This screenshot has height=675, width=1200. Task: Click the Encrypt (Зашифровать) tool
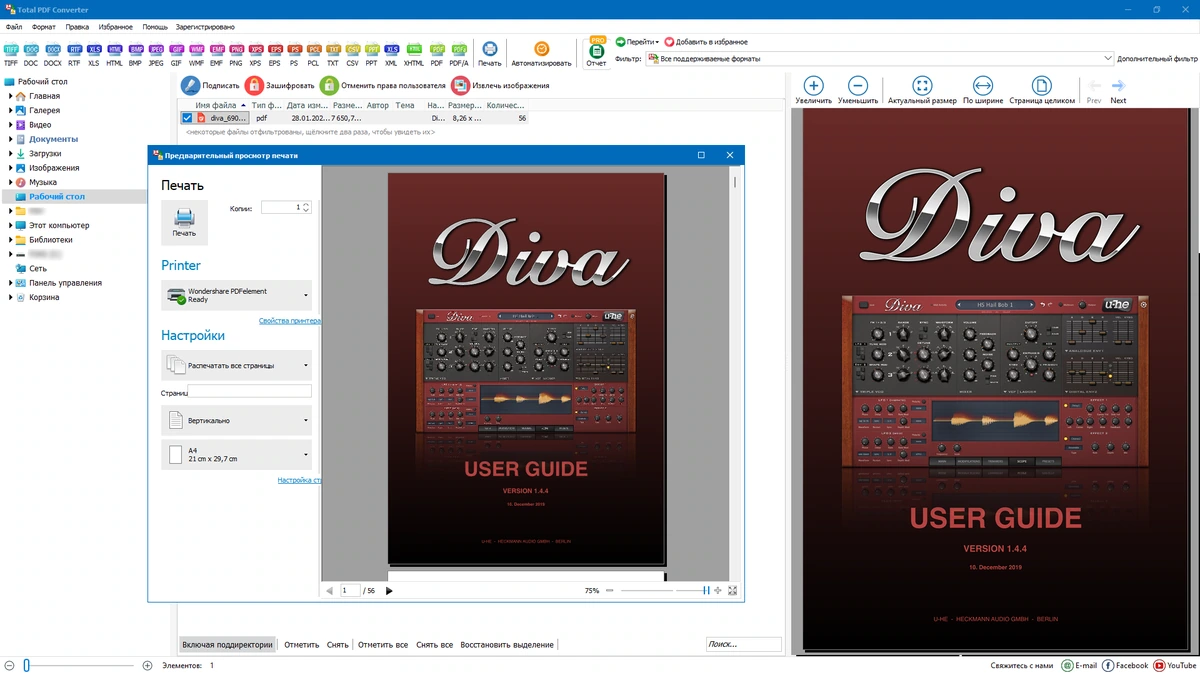(280, 85)
